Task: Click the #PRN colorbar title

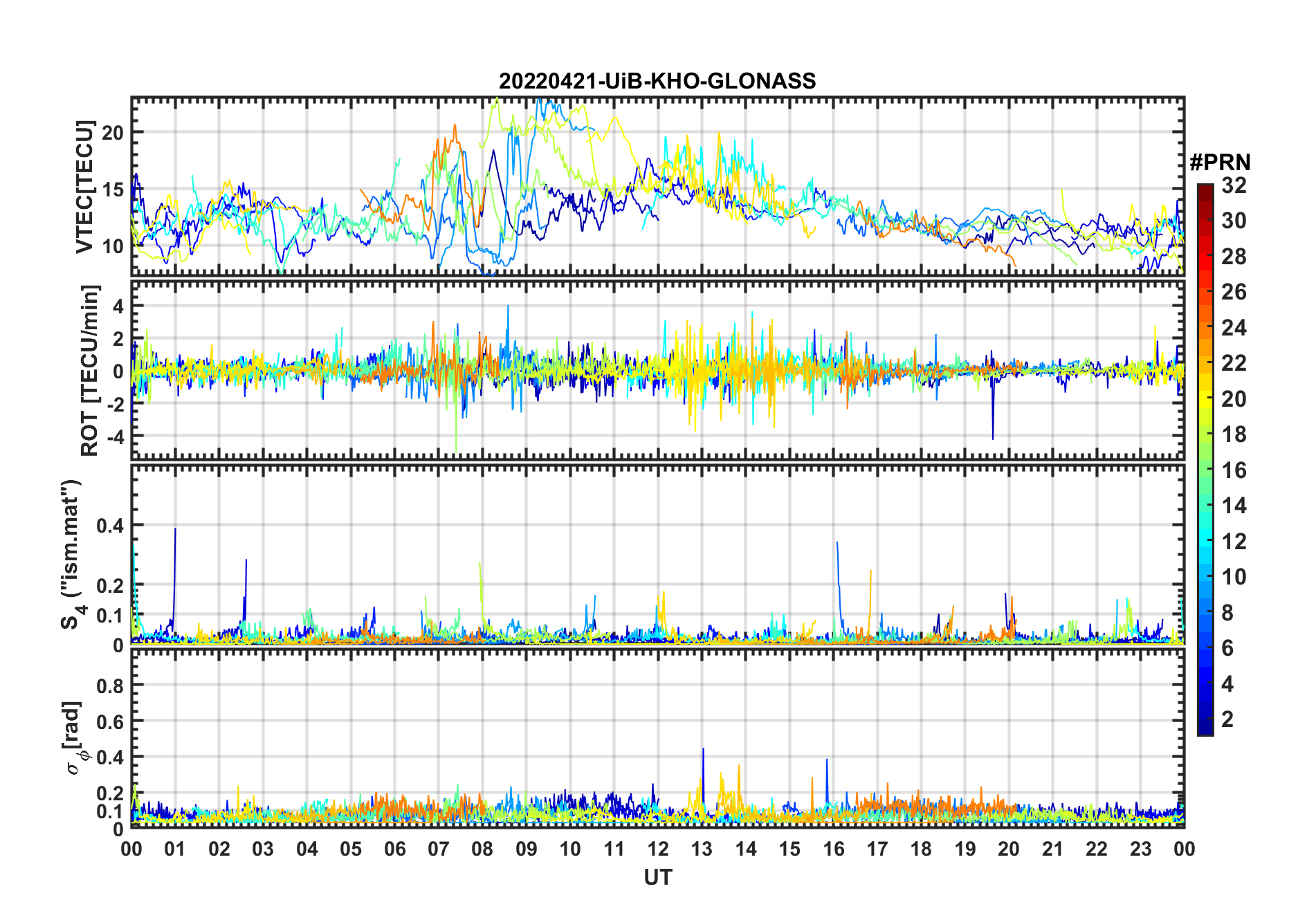Action: [x=1220, y=163]
